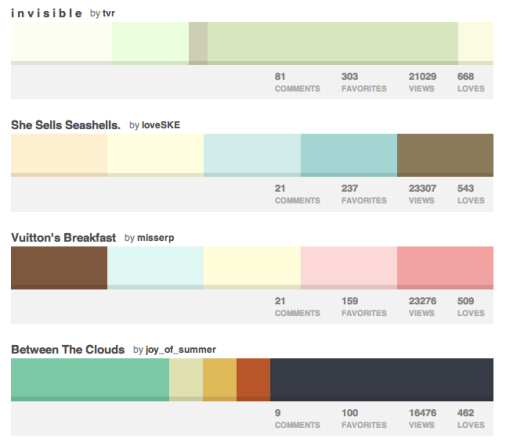Select the teal swatch in She Sells Seashells
Screen dimensions: 506x442
pos(349,155)
